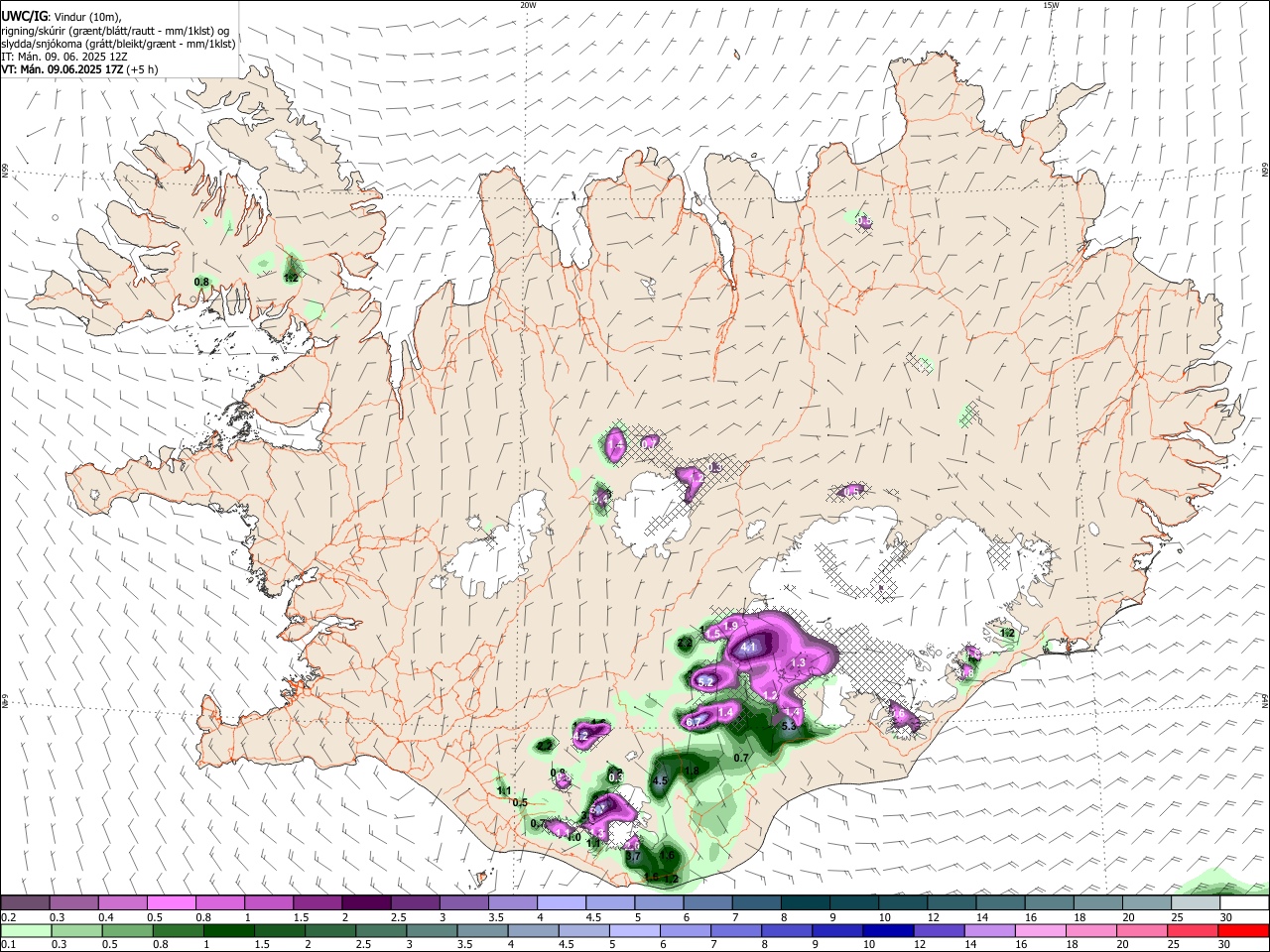Screen dimensions: 1270x952
Task: Select the white swatch ending the top legend
Action: click(1244, 902)
